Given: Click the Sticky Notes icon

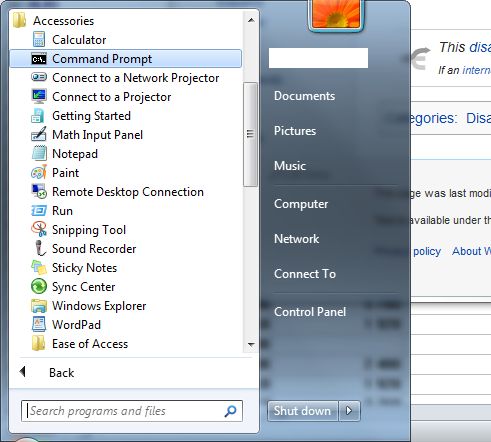Looking at the screenshot, I should [x=39, y=268].
